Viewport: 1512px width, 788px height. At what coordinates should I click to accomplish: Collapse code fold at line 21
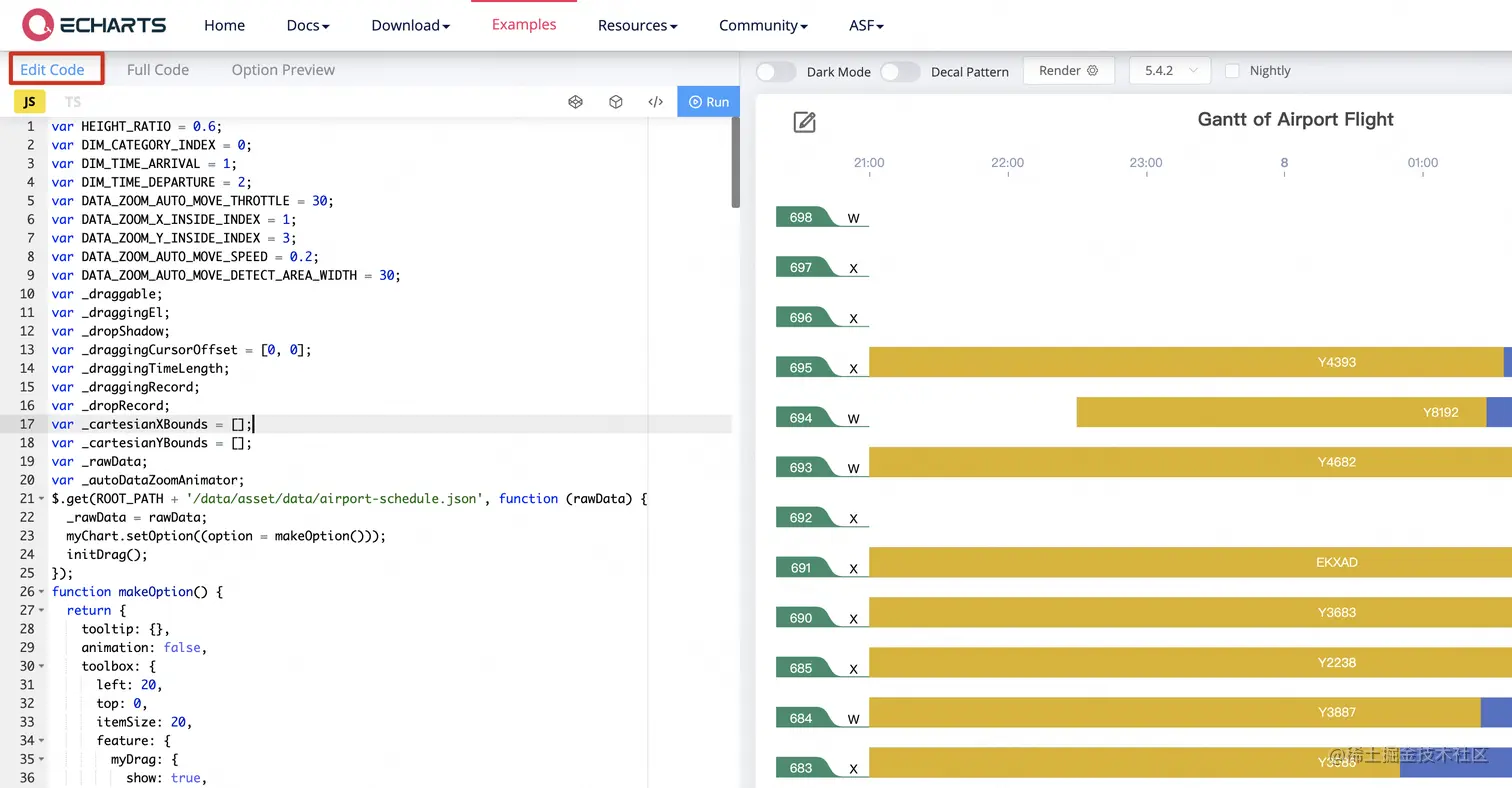[x=41, y=499]
